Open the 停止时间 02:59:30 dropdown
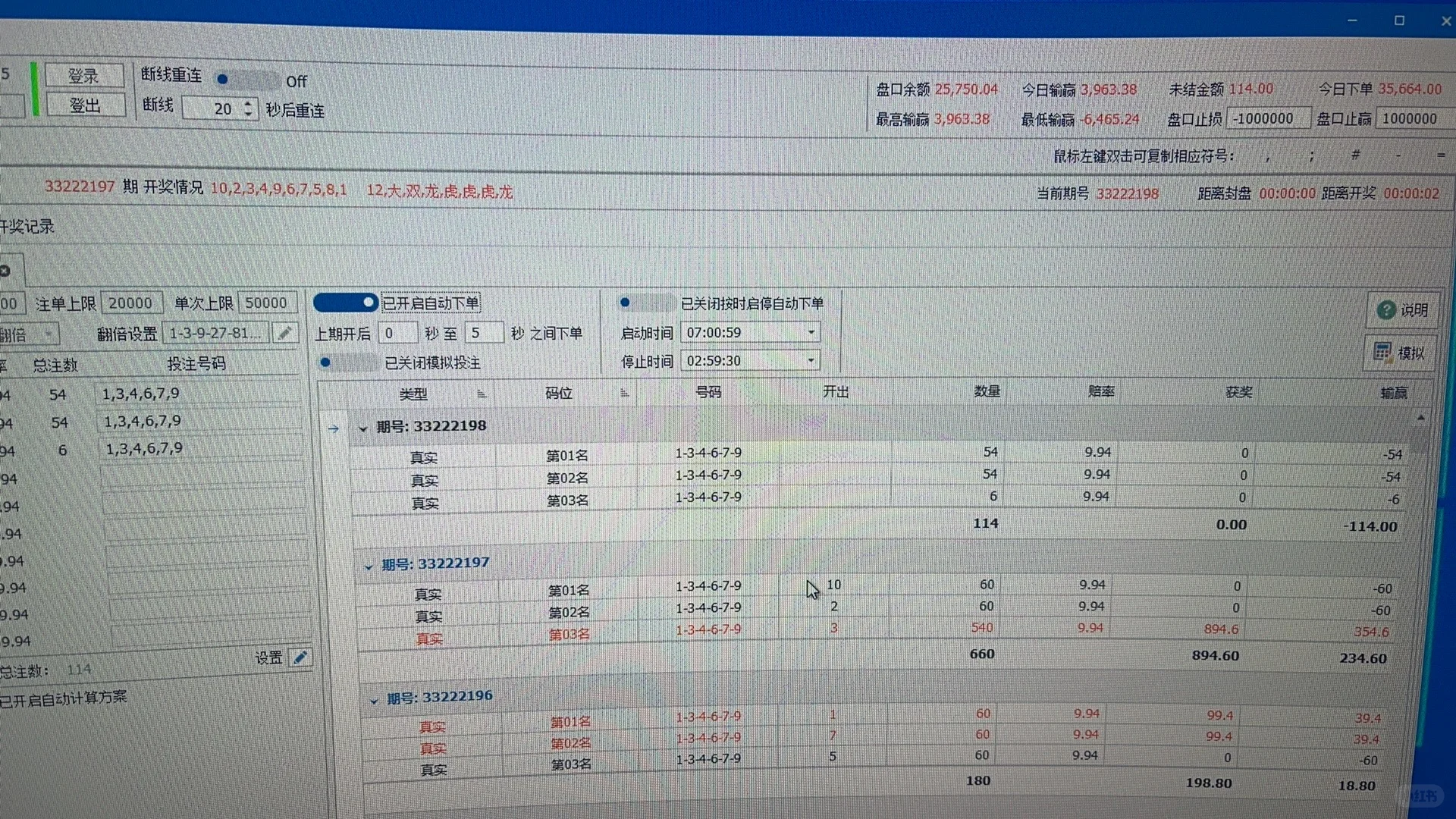 click(810, 360)
